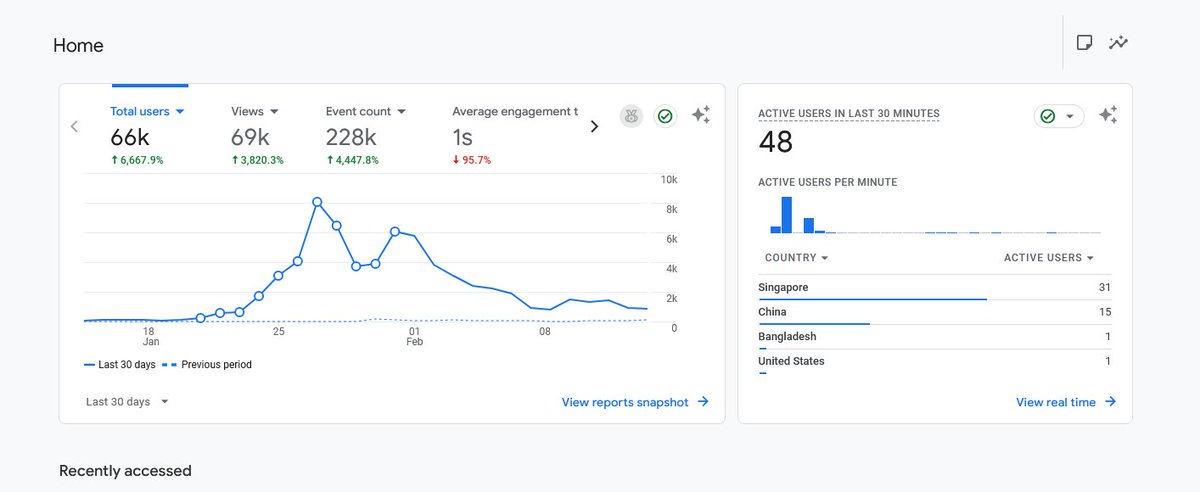
Task: Open the Insights sparkline icon
Action: click(x=1118, y=42)
